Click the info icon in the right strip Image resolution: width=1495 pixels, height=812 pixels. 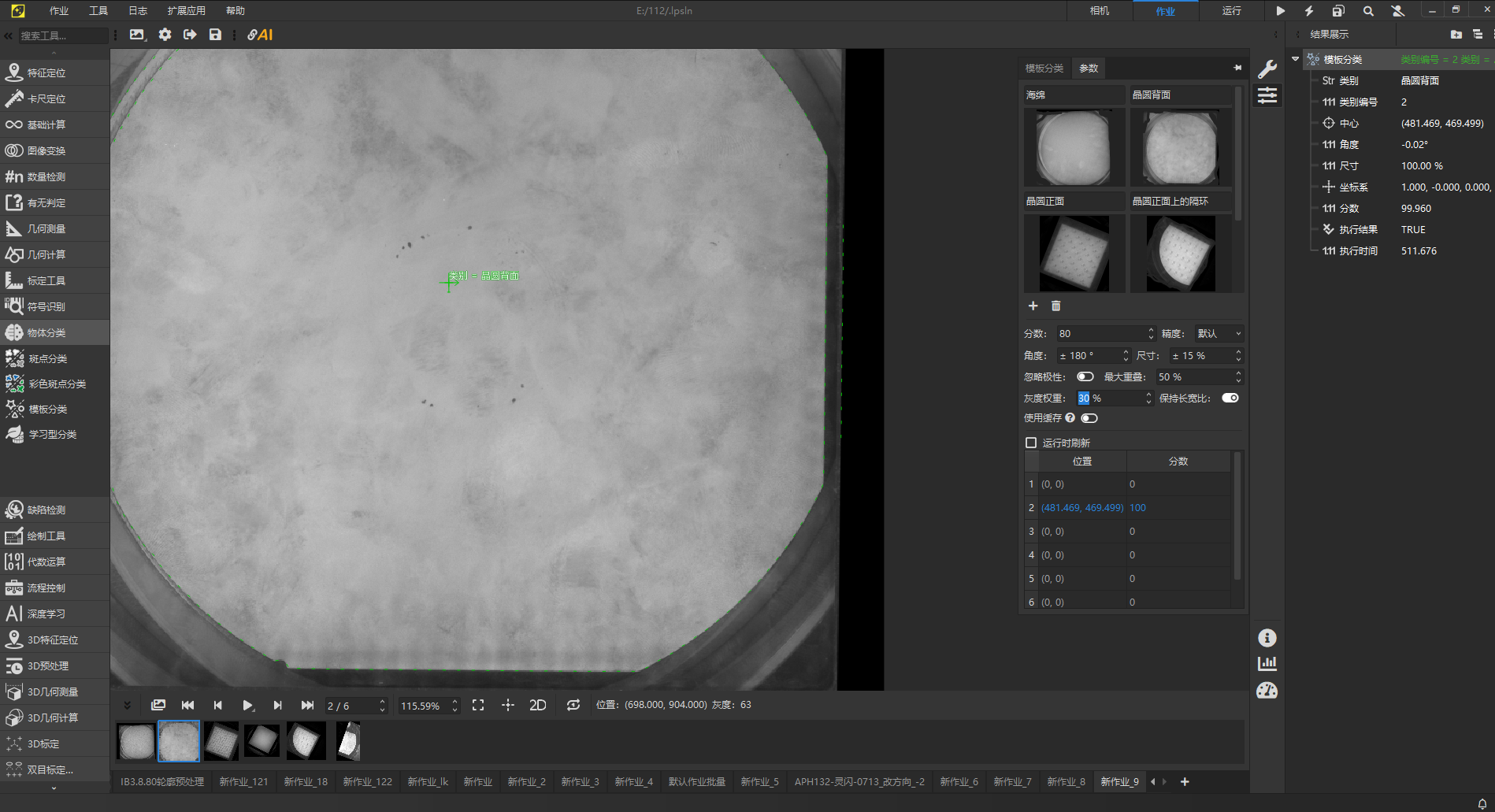1267,638
